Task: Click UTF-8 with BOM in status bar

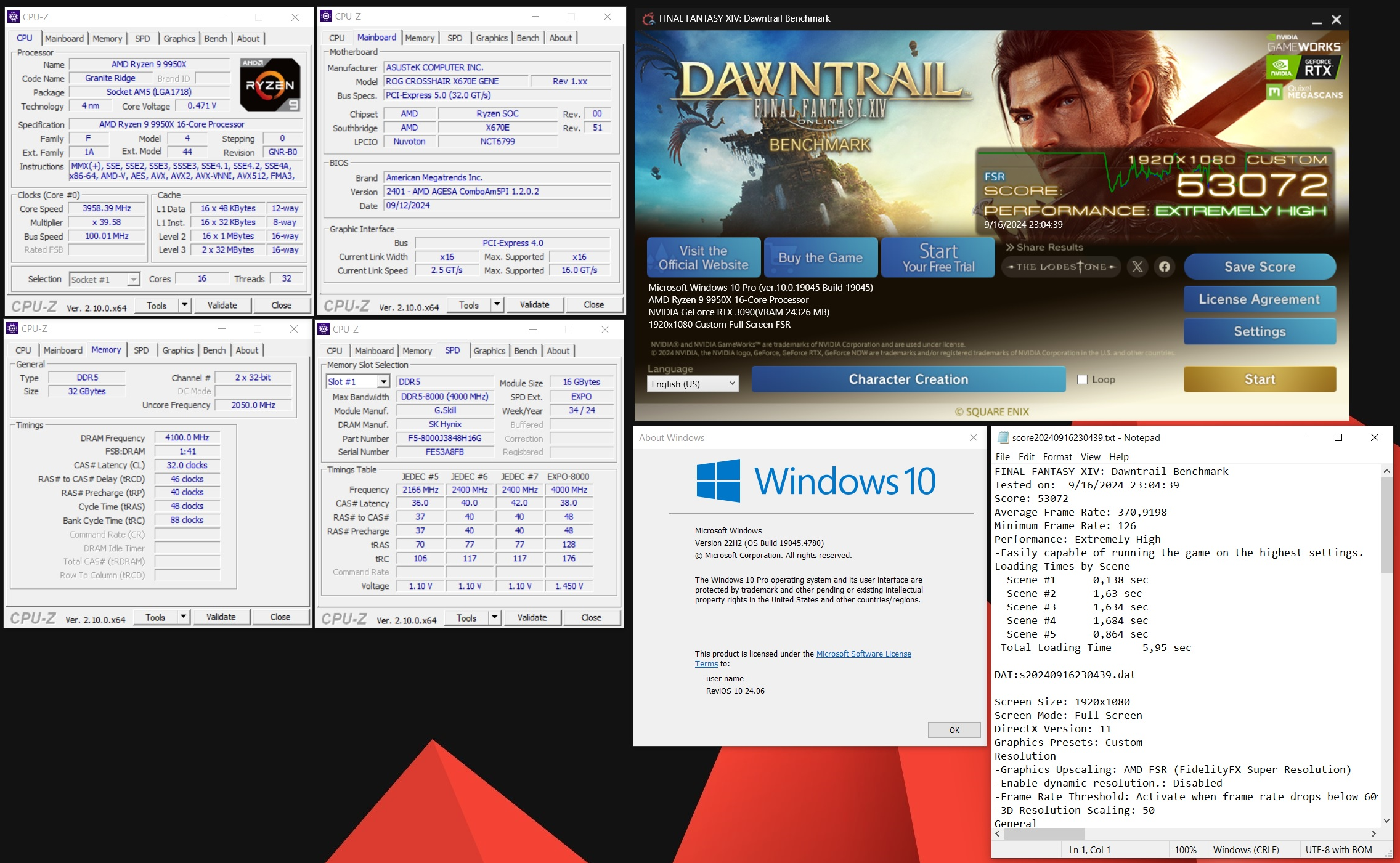Action: click(x=1338, y=849)
